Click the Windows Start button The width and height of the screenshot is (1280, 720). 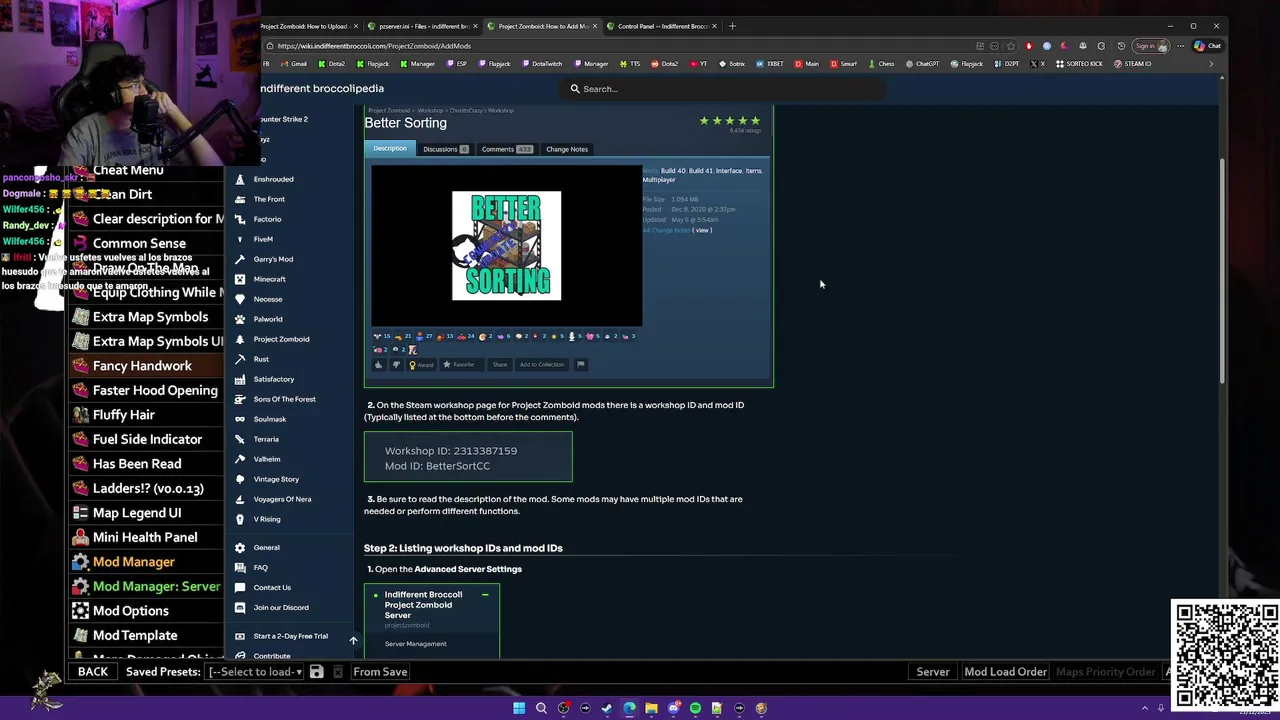[519, 708]
